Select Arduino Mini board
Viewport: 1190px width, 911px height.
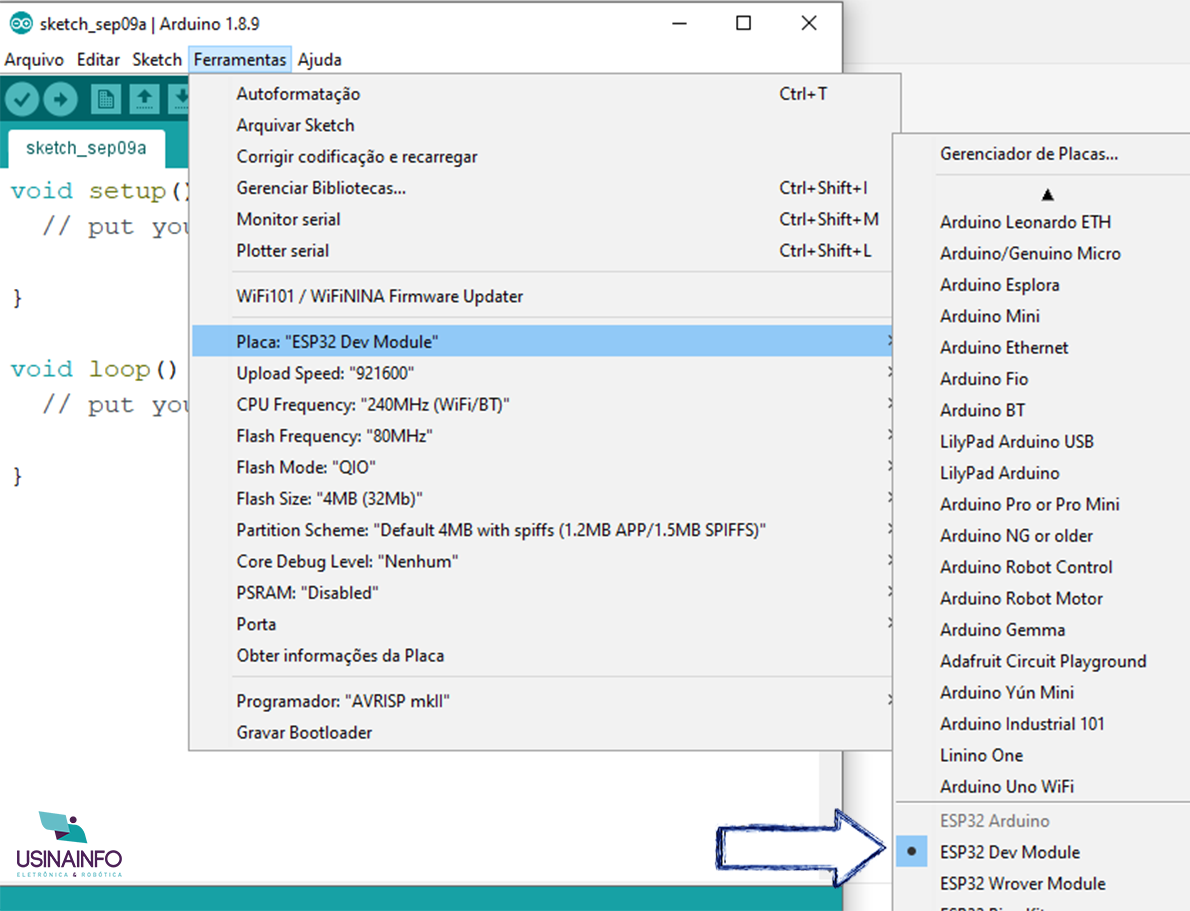1043,316
